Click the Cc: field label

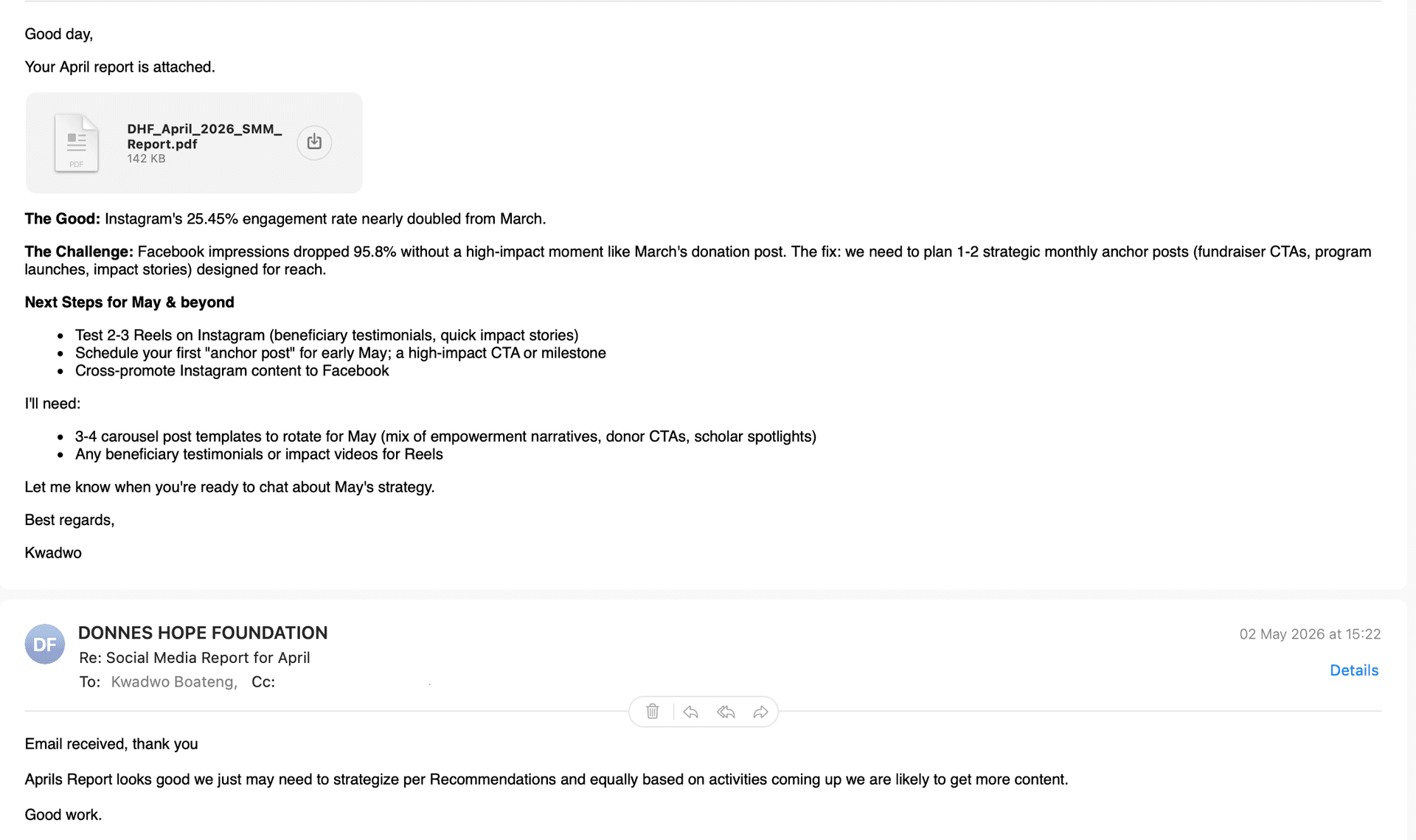click(x=263, y=682)
